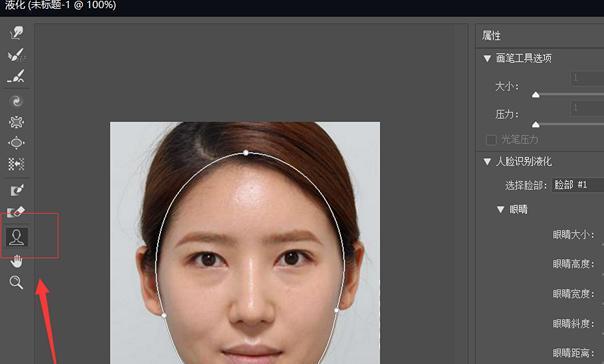Select the Bloat tool

pos(16,143)
